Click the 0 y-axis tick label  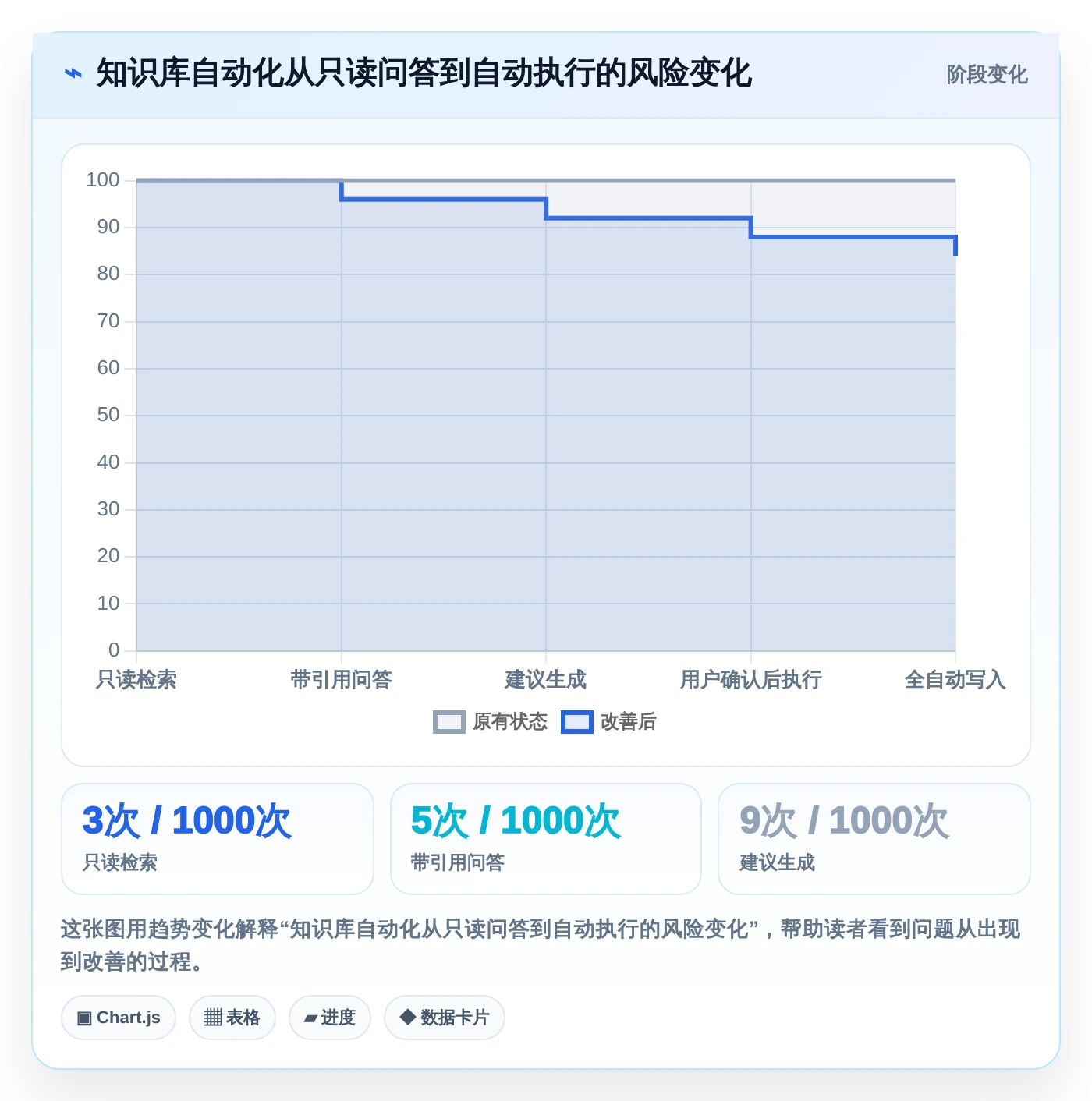click(114, 650)
